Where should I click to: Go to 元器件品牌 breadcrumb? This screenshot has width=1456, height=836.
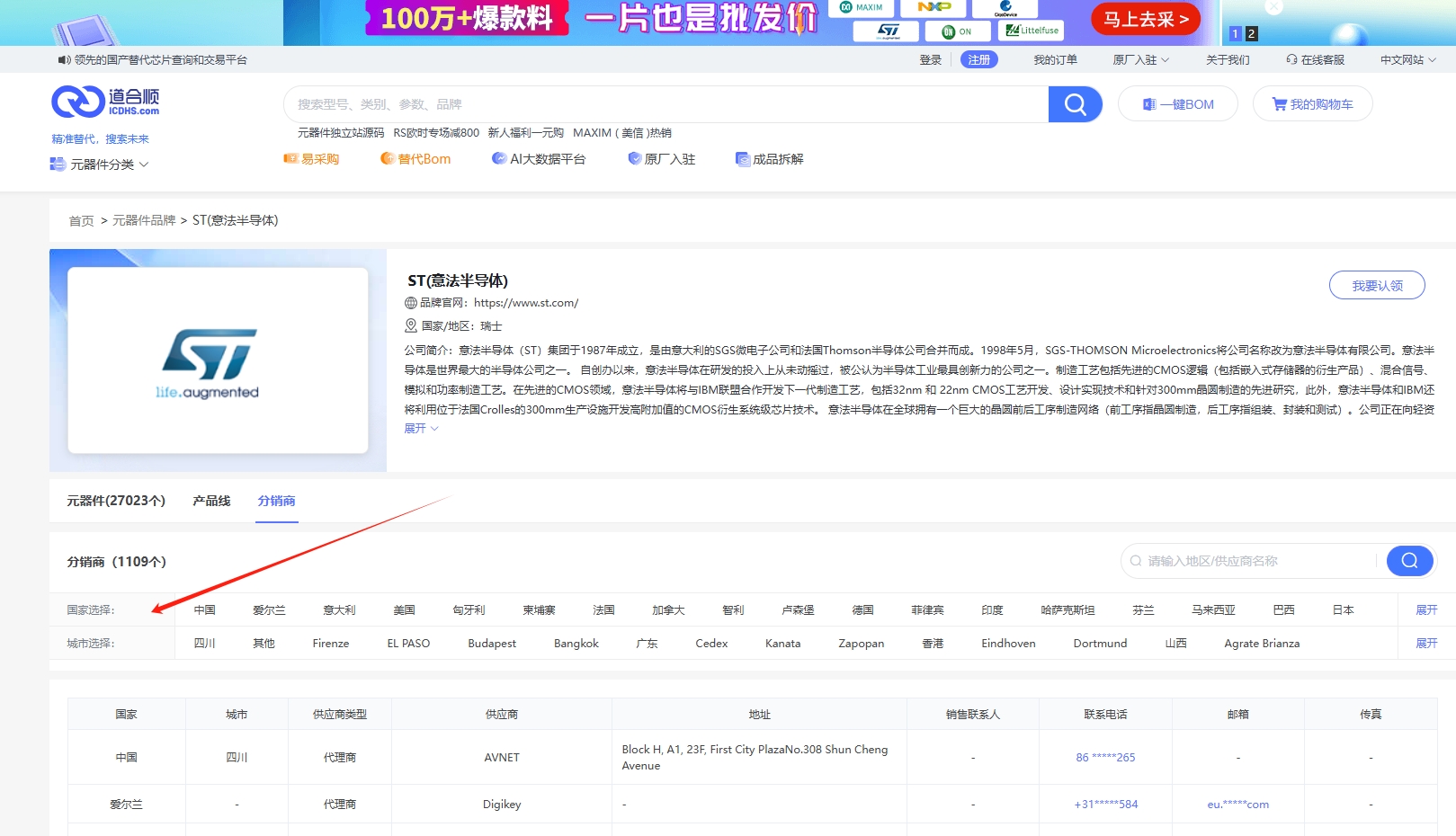(x=144, y=220)
